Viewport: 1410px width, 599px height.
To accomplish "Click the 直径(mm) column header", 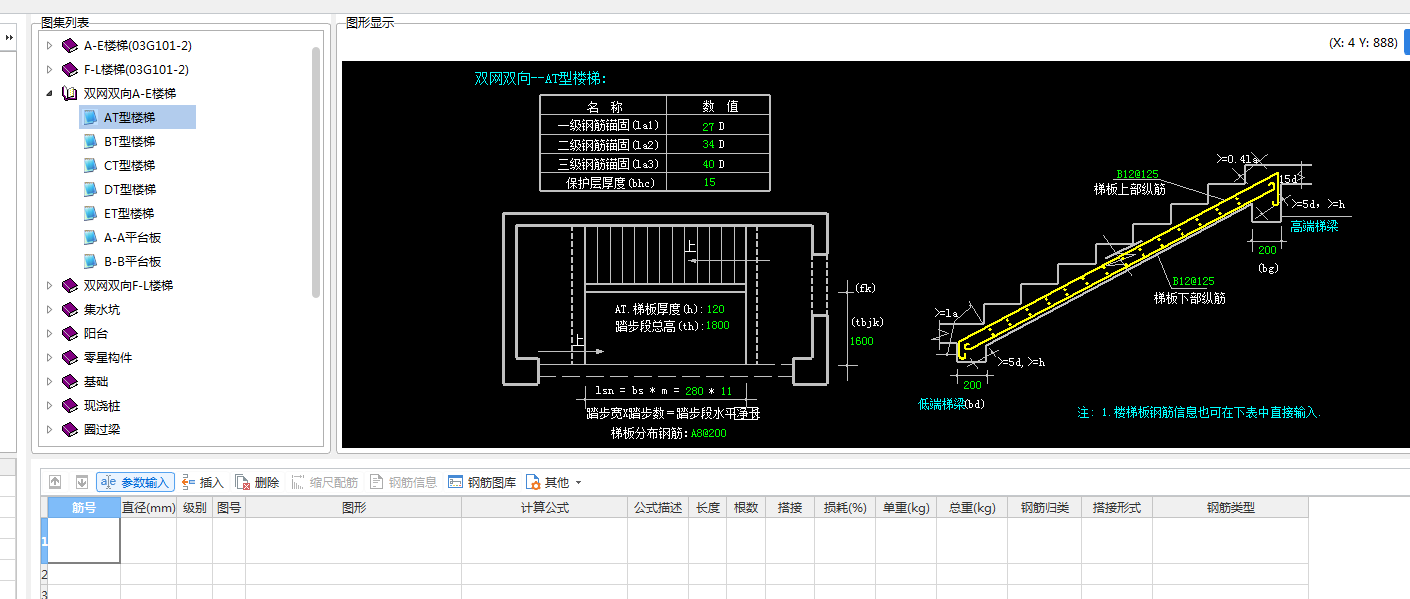I will click(x=148, y=508).
